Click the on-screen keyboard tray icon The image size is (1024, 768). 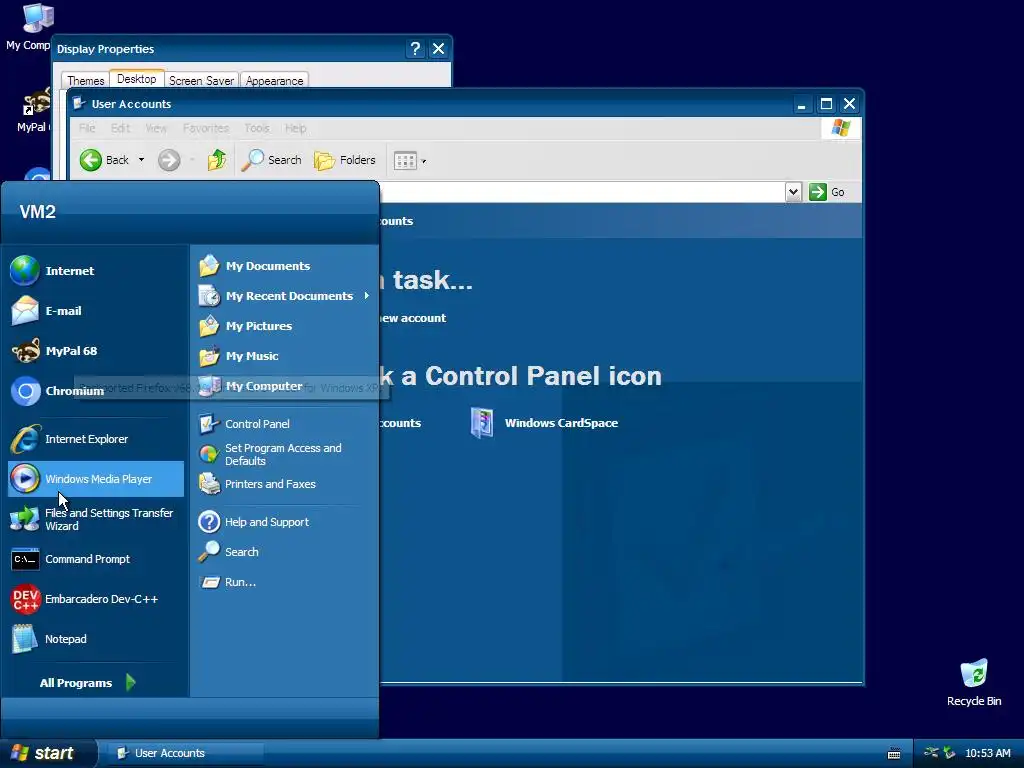[x=894, y=754]
